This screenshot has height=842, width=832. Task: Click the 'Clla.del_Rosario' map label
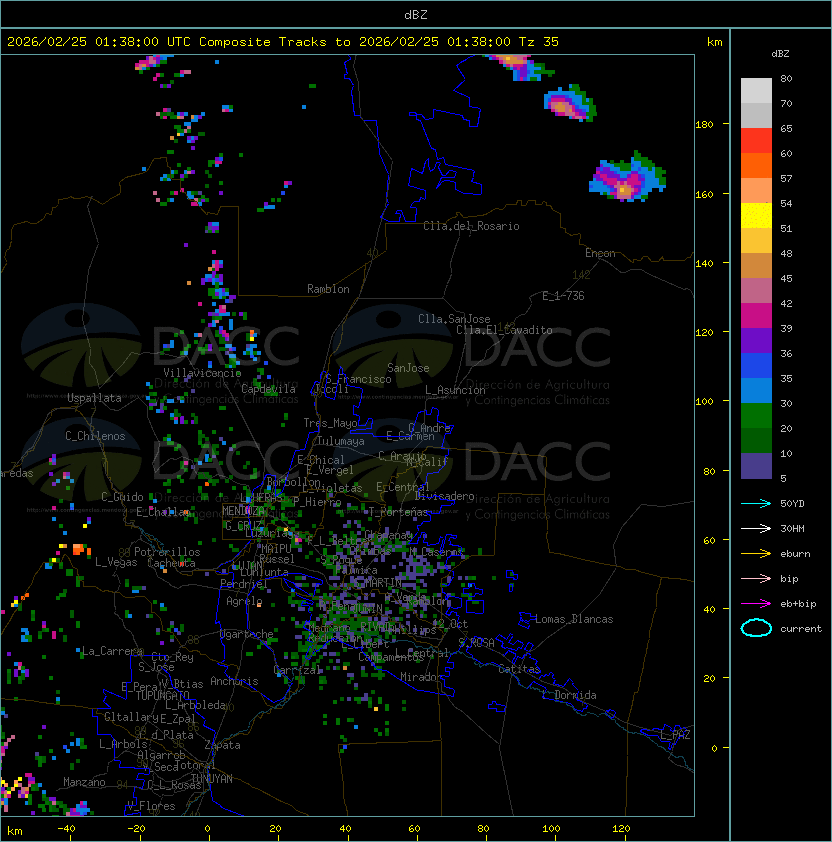tap(471, 226)
